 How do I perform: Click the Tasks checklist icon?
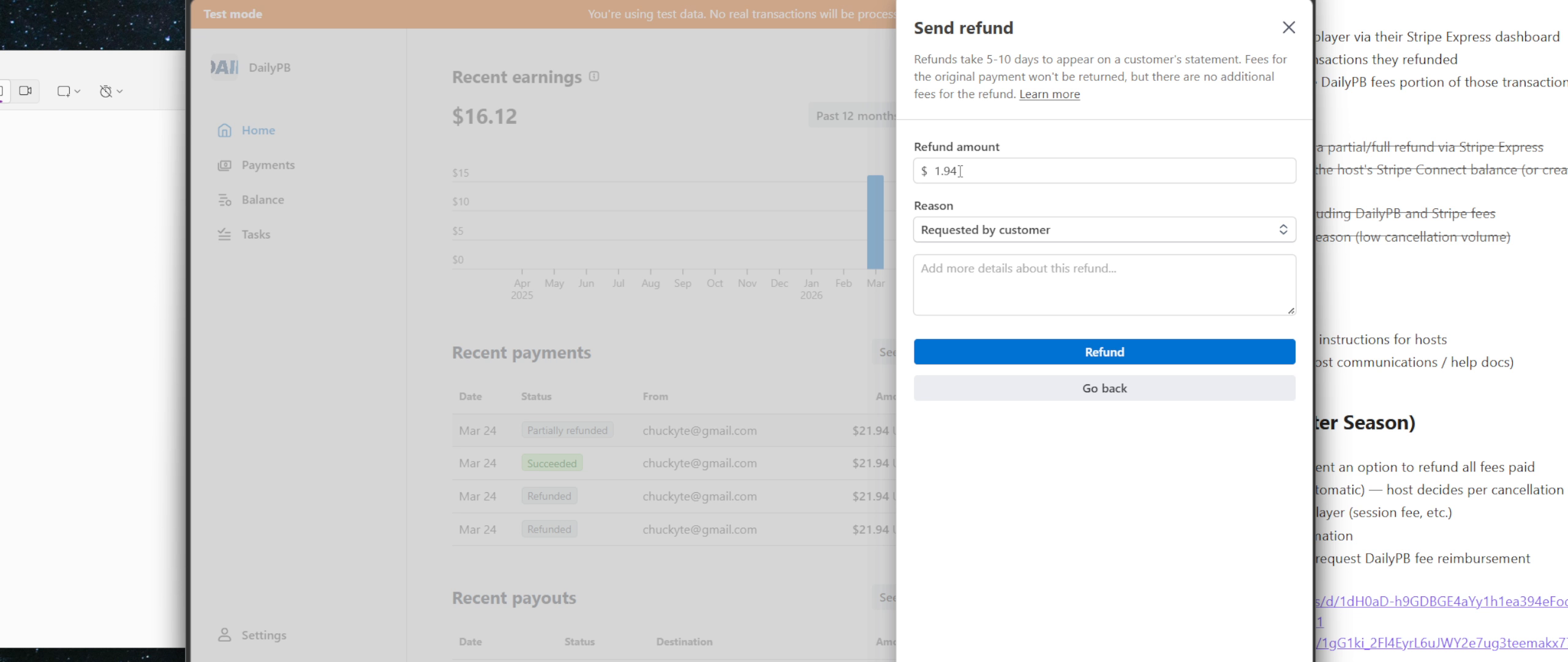[x=225, y=234]
